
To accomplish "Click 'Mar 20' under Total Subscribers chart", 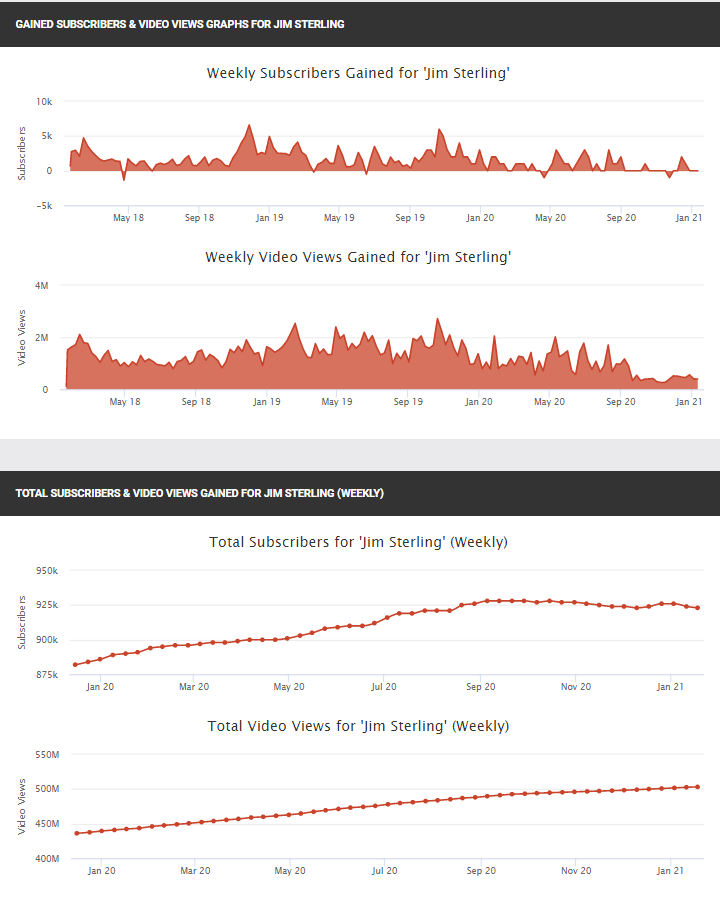I will (x=194, y=687).
